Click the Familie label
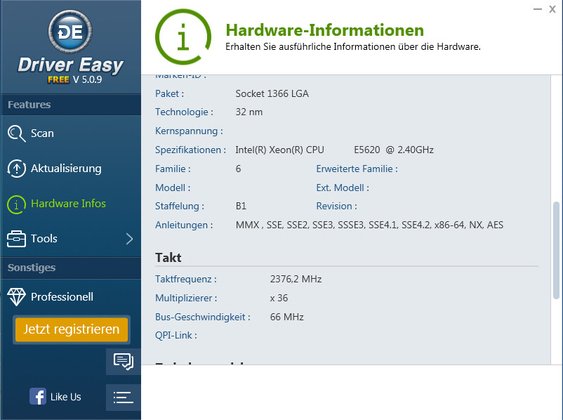Image resolution: width=563 pixels, height=420 pixels. pos(173,169)
